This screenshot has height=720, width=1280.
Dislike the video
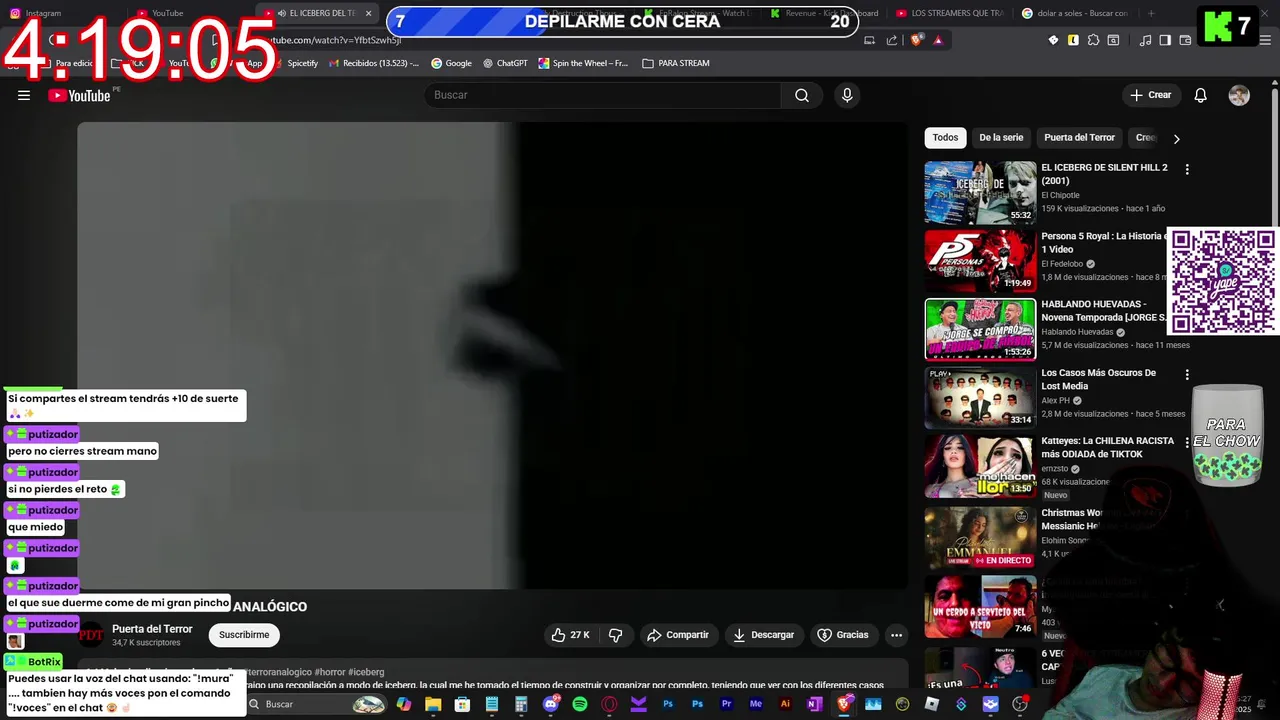[616, 635]
